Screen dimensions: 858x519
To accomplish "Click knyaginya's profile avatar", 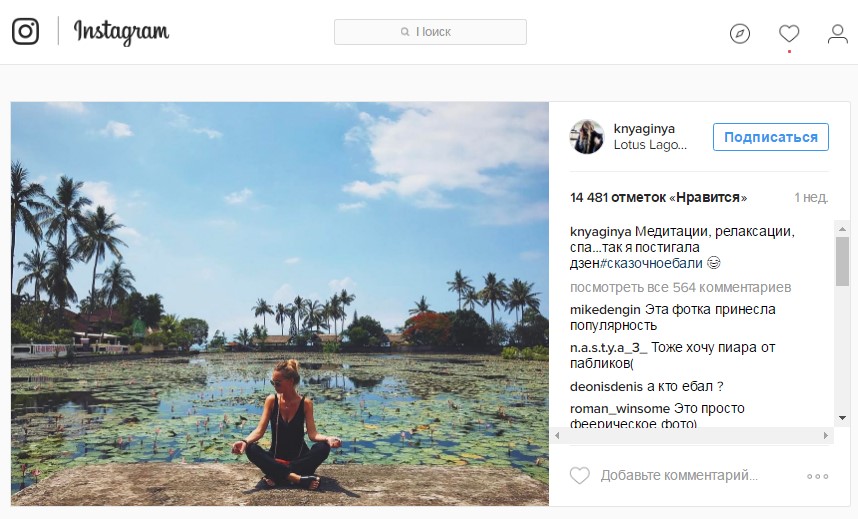I will coord(587,137).
